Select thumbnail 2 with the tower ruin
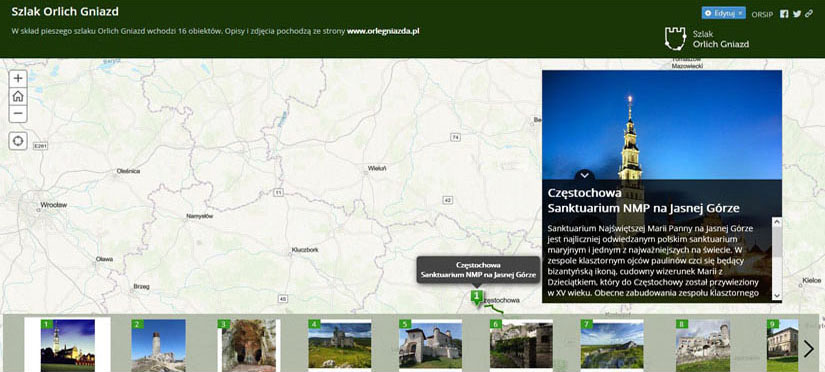The height and width of the screenshot is (372, 825). coord(158,345)
